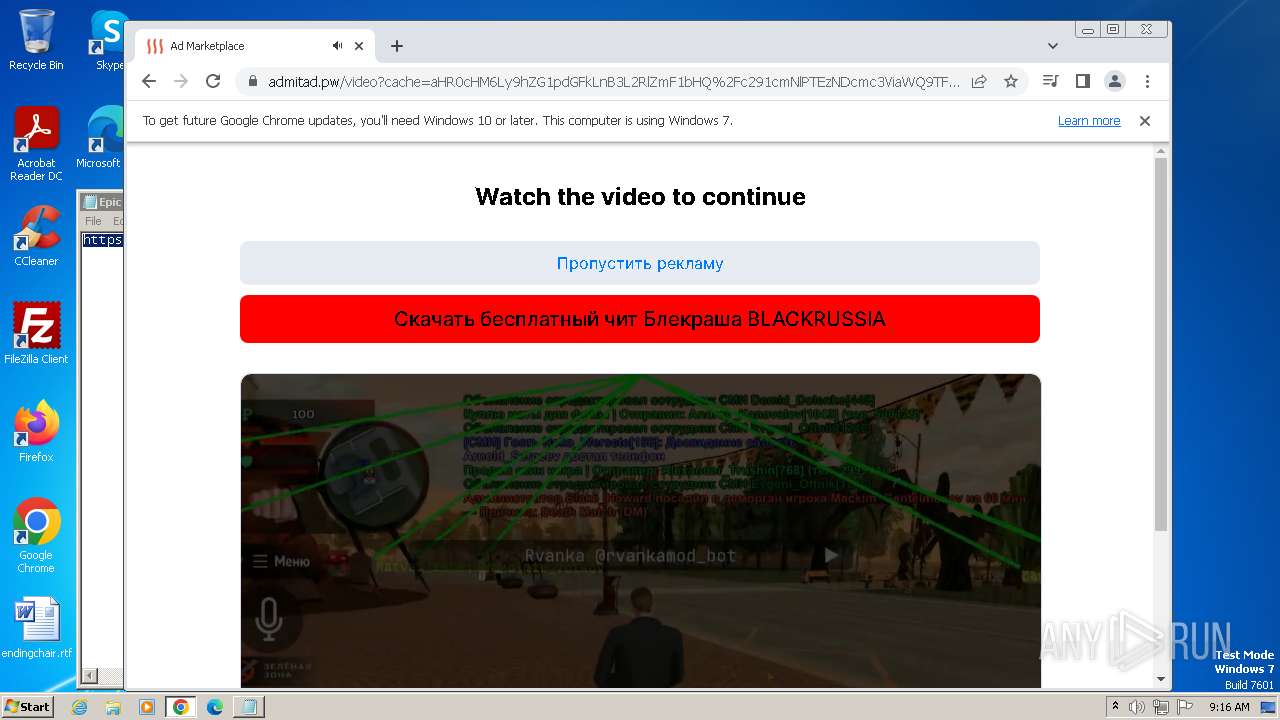
Task: Go forward to next page
Action: tap(181, 81)
